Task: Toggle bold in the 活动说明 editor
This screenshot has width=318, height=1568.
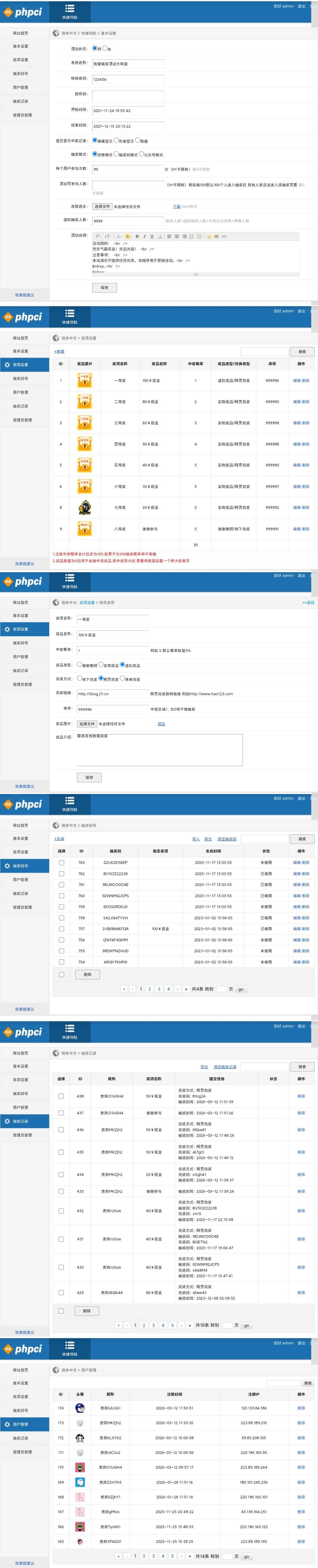Action: click(x=137, y=236)
